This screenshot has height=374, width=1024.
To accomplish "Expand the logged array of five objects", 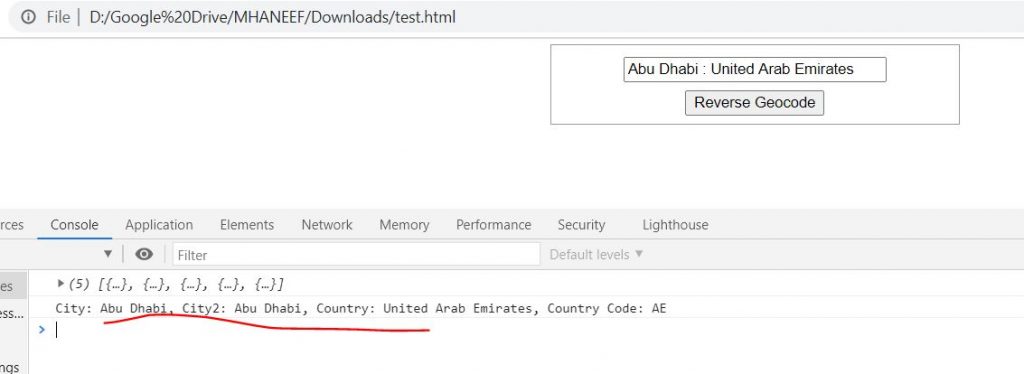I will tap(61, 284).
